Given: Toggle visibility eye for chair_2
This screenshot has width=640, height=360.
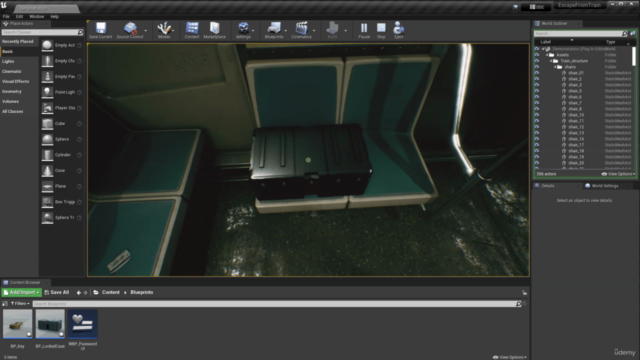Looking at the screenshot, I should click(537, 79).
